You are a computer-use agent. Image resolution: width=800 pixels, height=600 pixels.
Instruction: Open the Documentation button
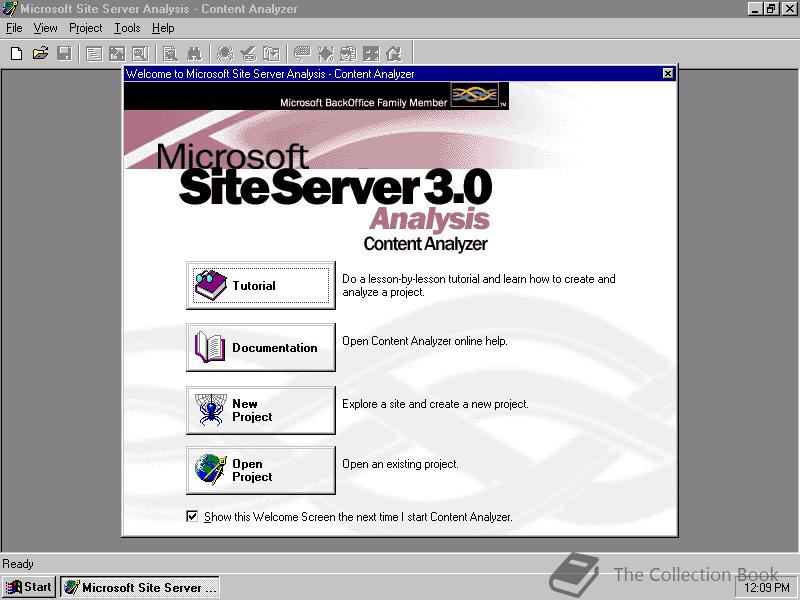[261, 347]
